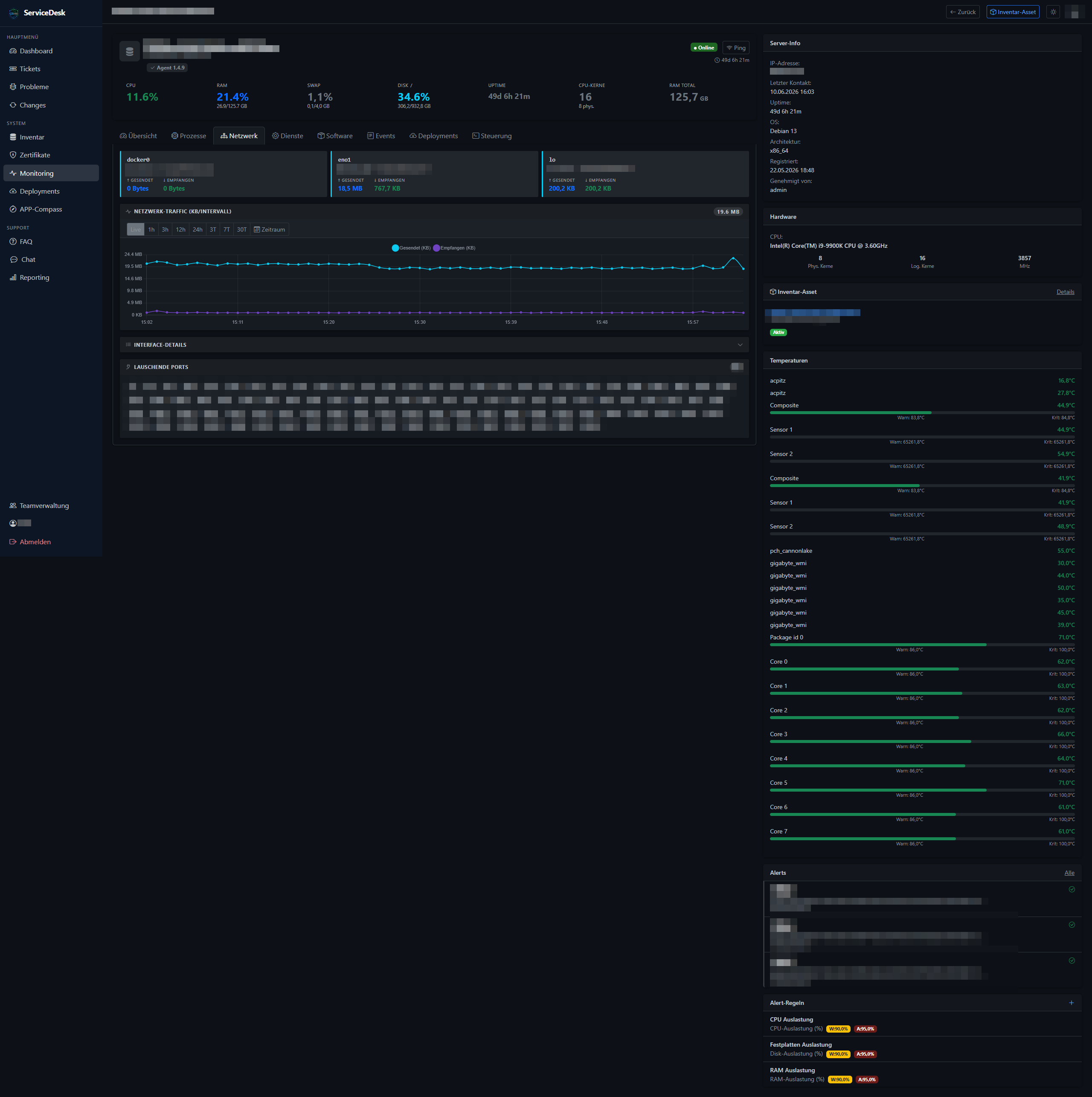The width and height of the screenshot is (1092, 1097).
Task: Select the 1h traffic range
Action: point(151,230)
